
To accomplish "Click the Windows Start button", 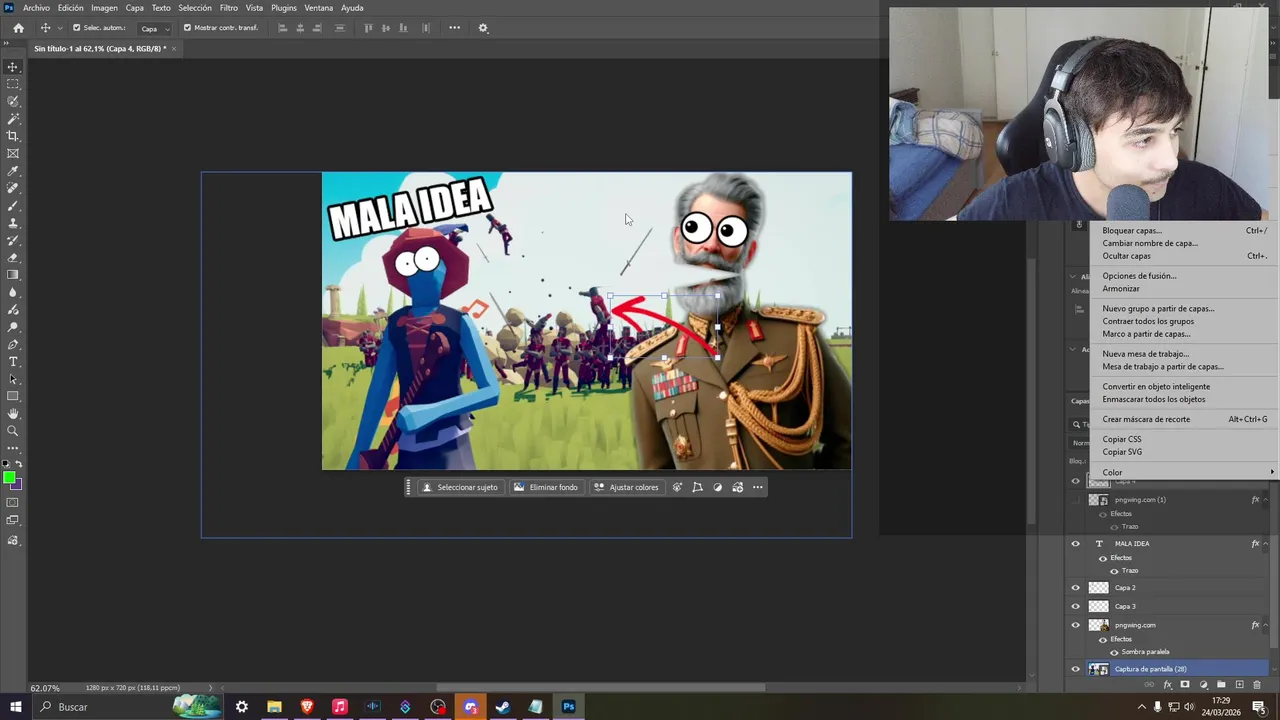I will click(15, 707).
